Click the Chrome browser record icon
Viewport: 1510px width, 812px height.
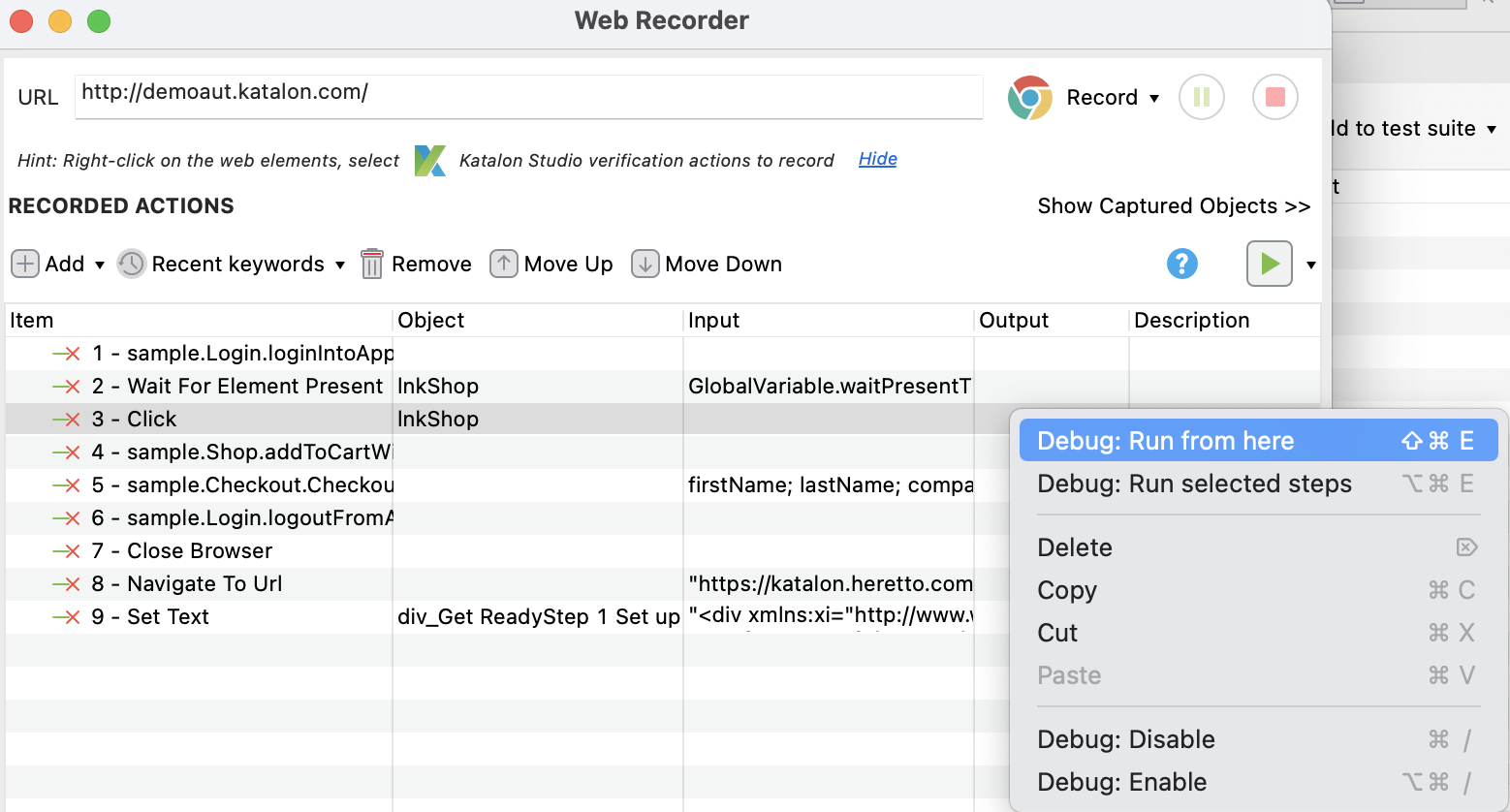click(x=1029, y=98)
